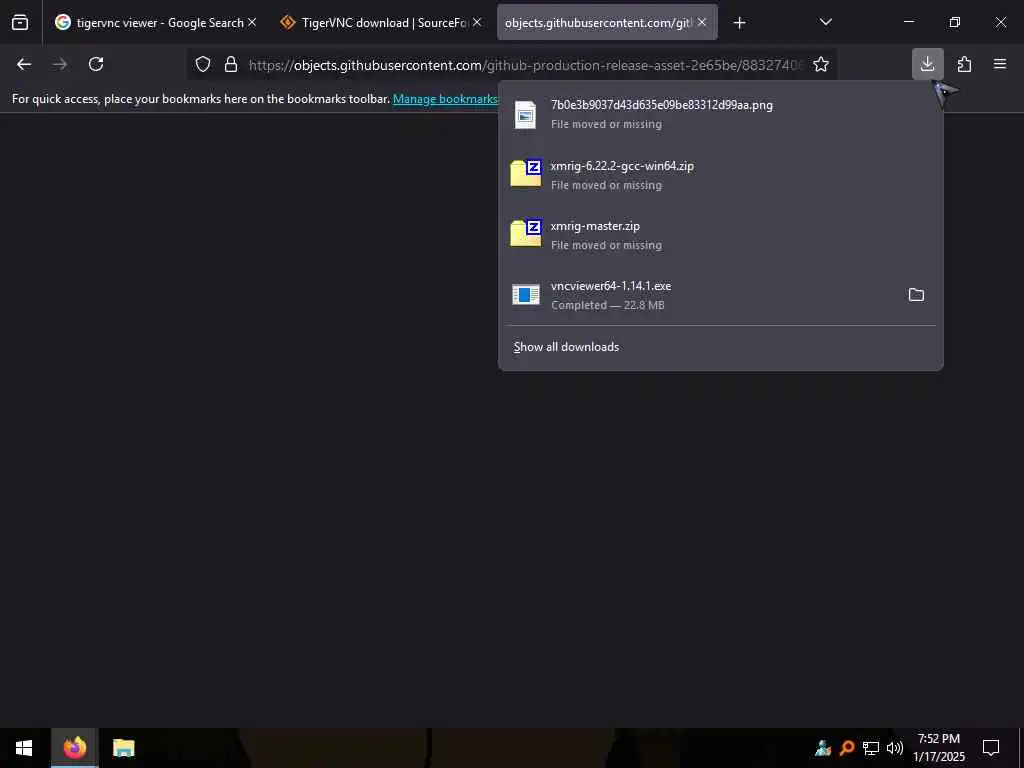Image resolution: width=1024 pixels, height=768 pixels.
Task: Select 7b0e3b9037d43d635e09be83312d99aa.png download entry
Action: coord(720,114)
